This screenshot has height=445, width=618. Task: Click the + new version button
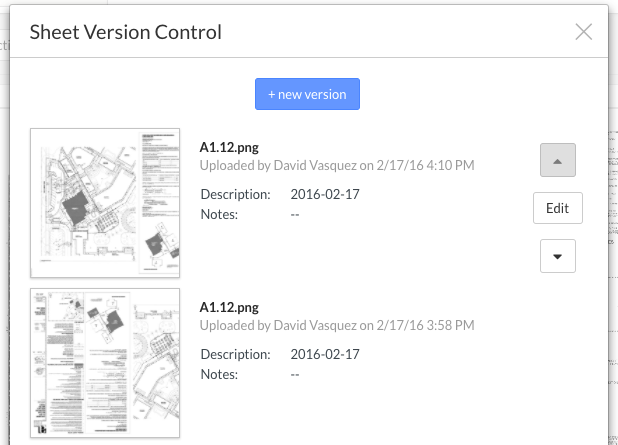307,94
